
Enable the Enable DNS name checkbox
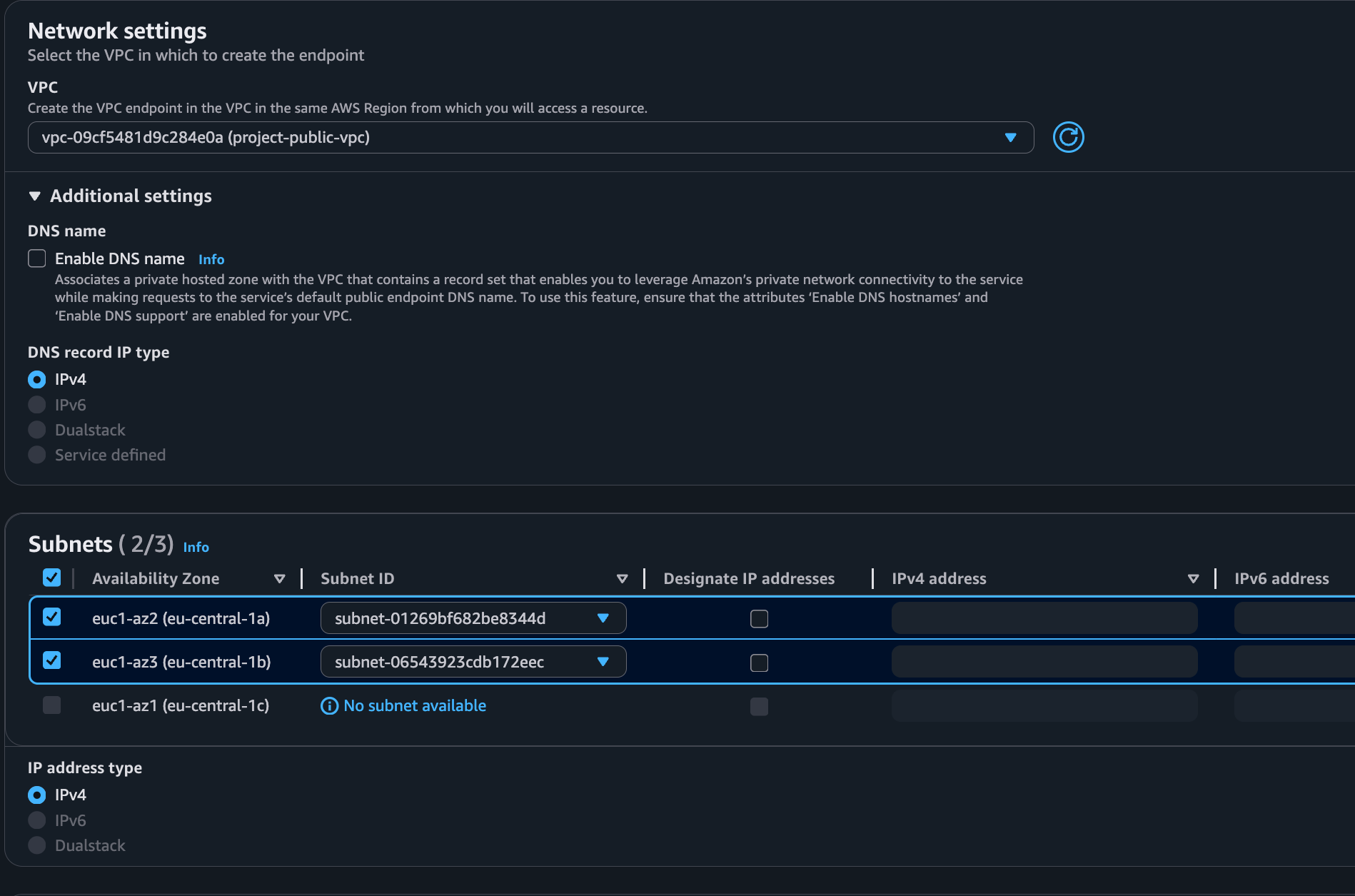(36, 258)
